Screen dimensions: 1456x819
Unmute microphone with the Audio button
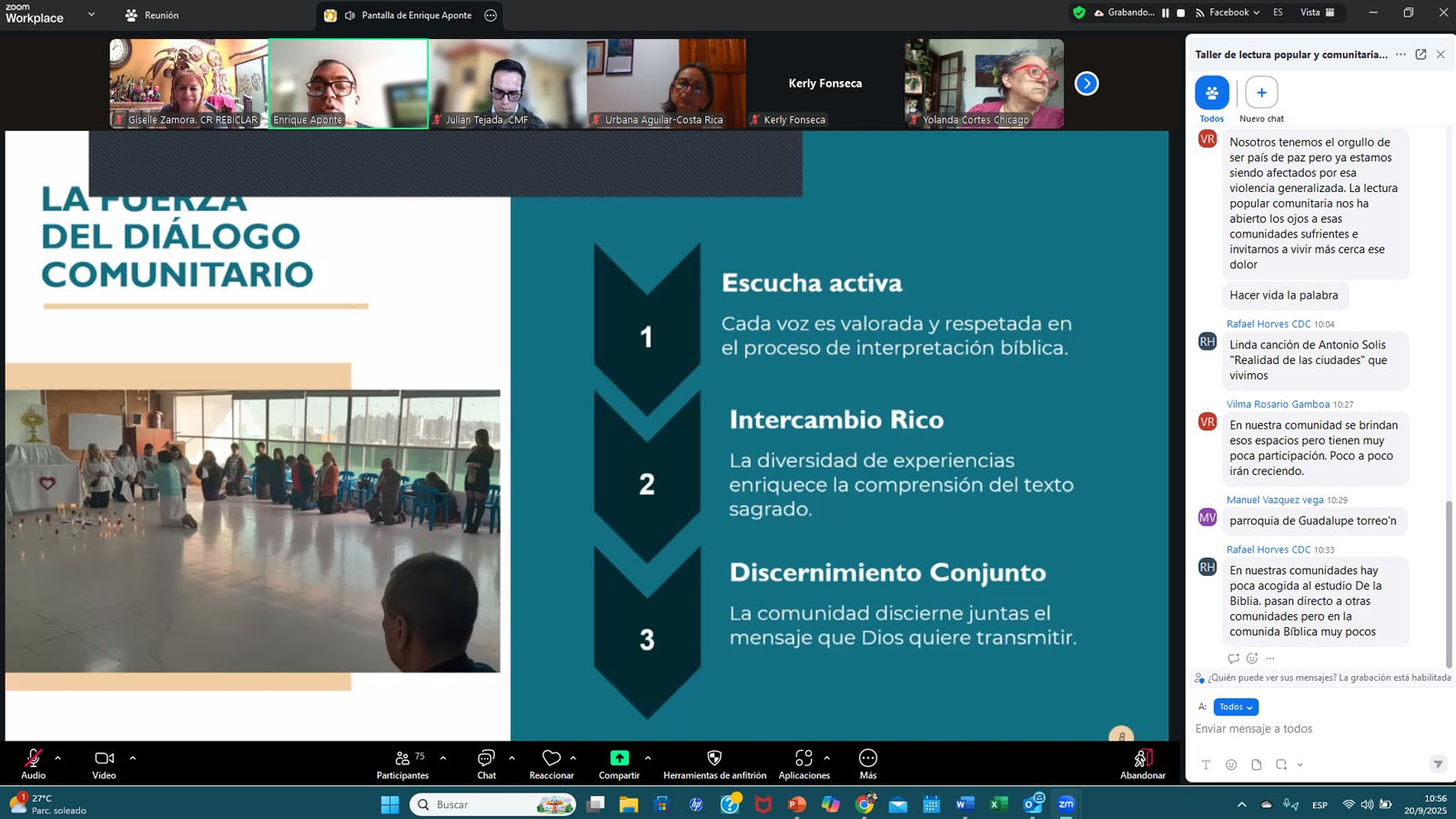point(34,764)
